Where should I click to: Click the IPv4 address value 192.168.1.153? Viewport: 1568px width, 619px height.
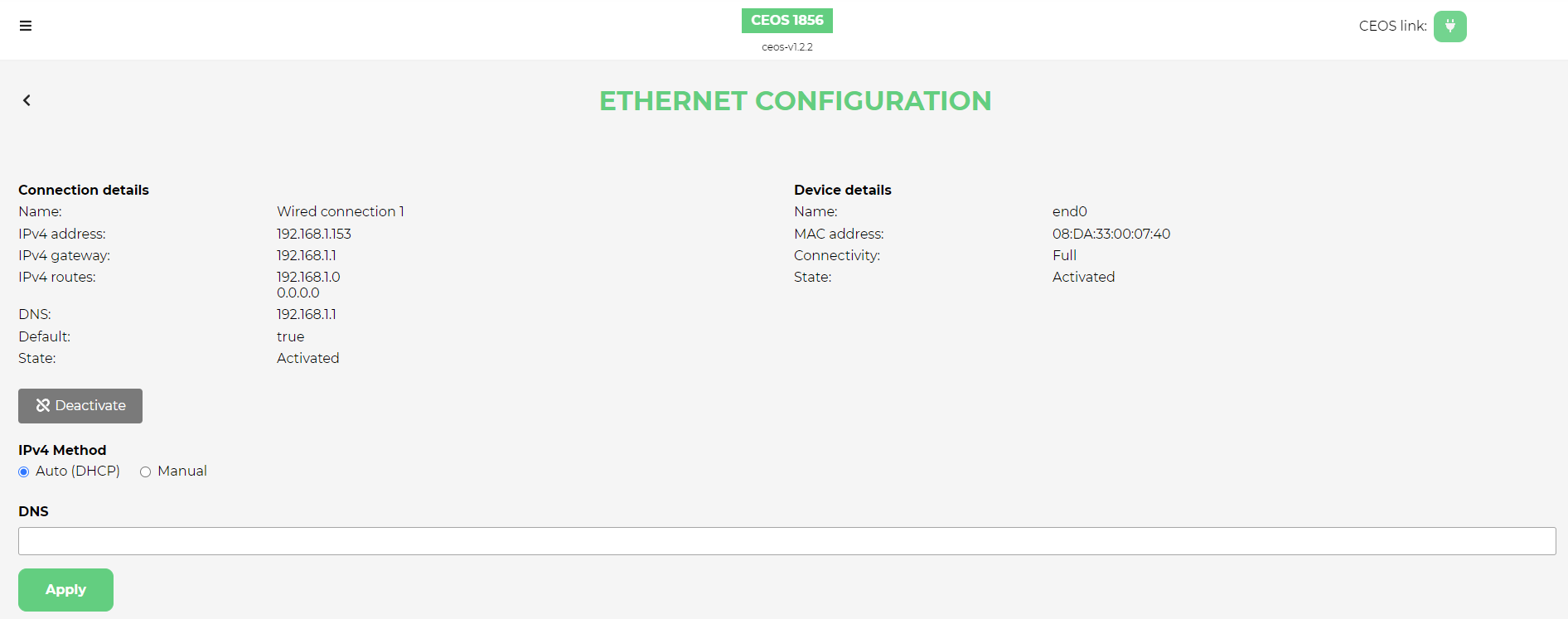tap(314, 234)
